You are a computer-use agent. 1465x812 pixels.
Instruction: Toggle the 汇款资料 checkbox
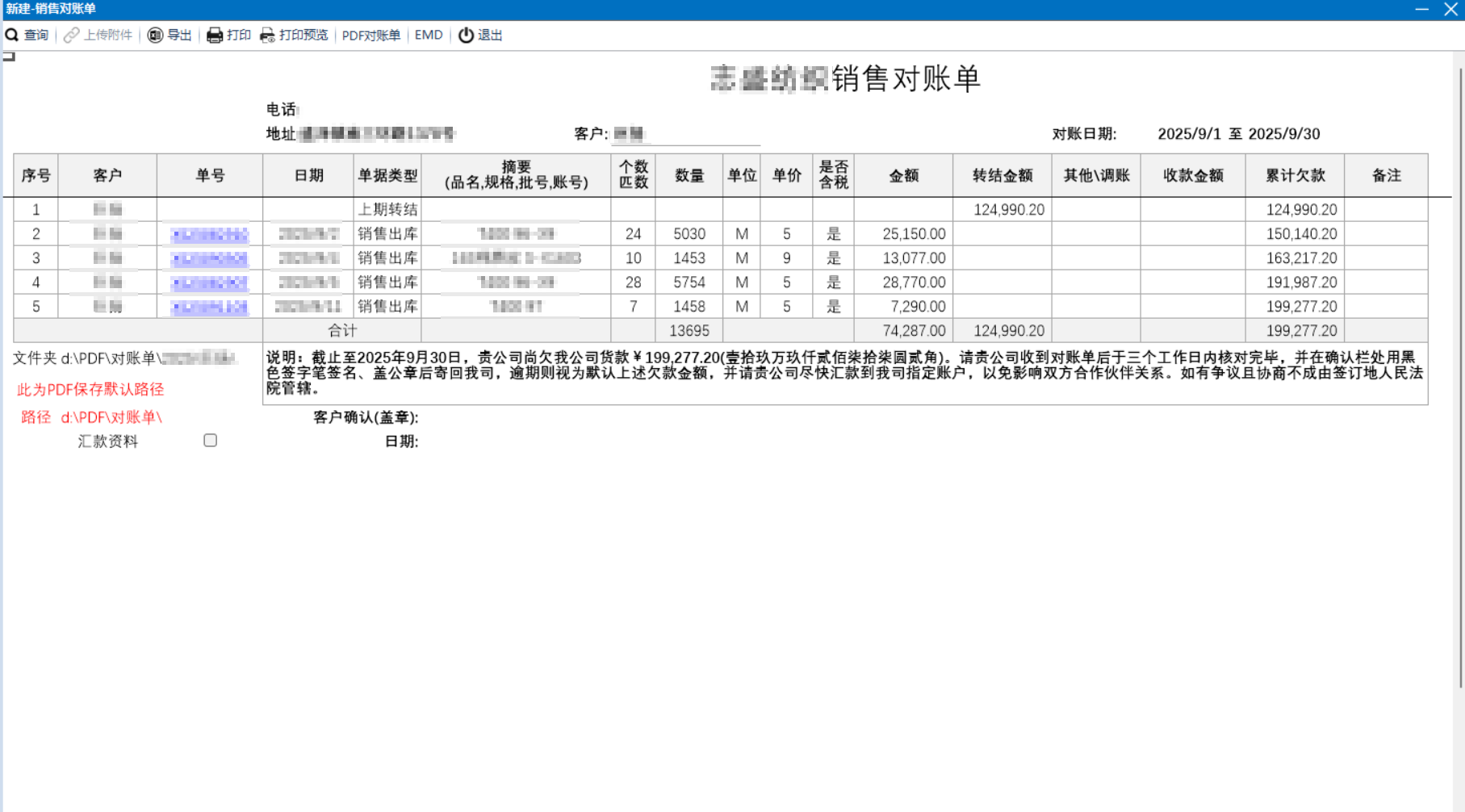(x=211, y=440)
